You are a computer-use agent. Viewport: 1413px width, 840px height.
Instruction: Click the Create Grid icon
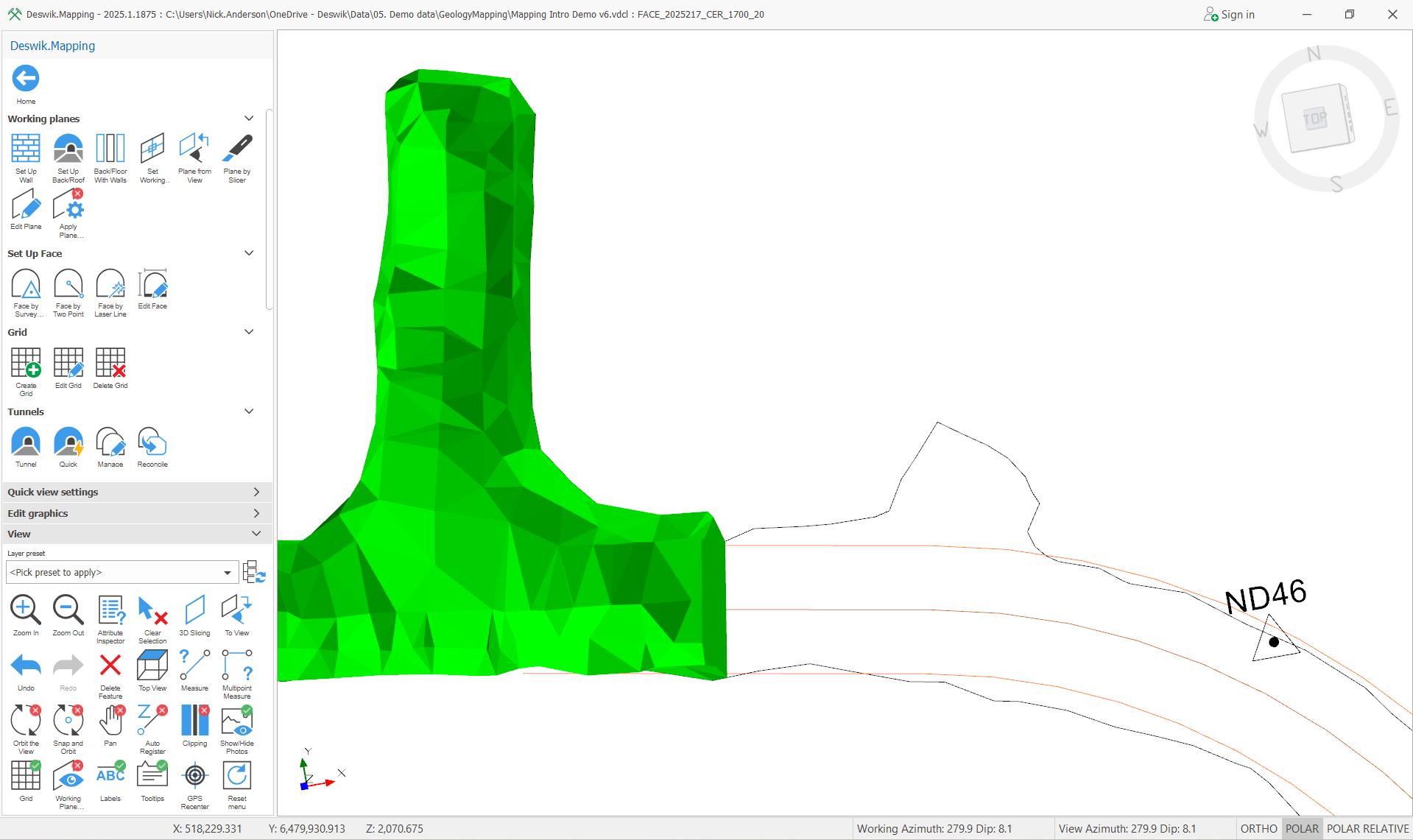26,372
